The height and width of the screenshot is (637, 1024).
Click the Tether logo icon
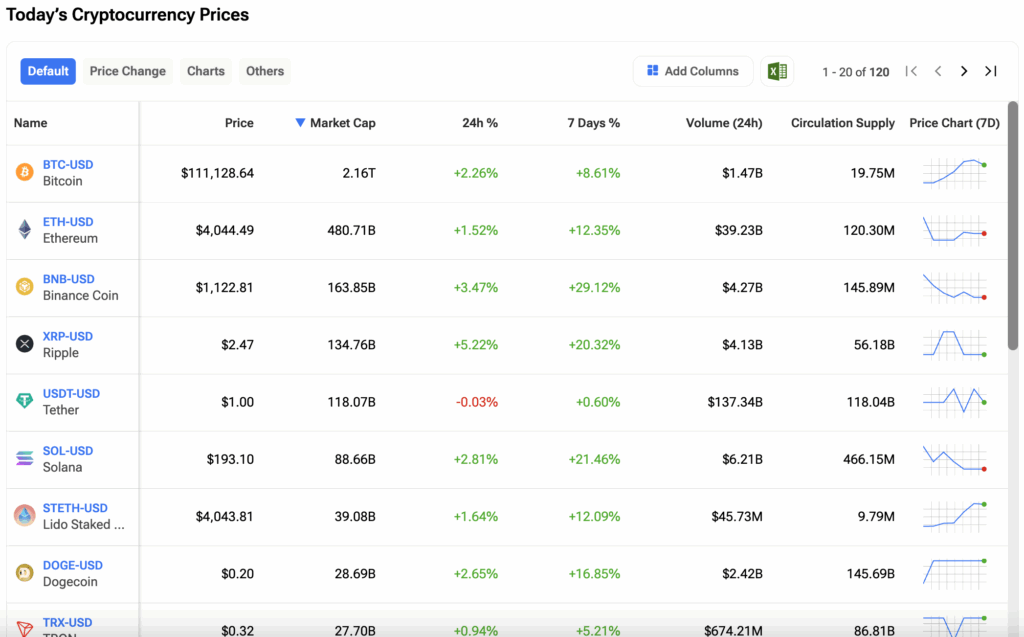pyautogui.click(x=24, y=401)
